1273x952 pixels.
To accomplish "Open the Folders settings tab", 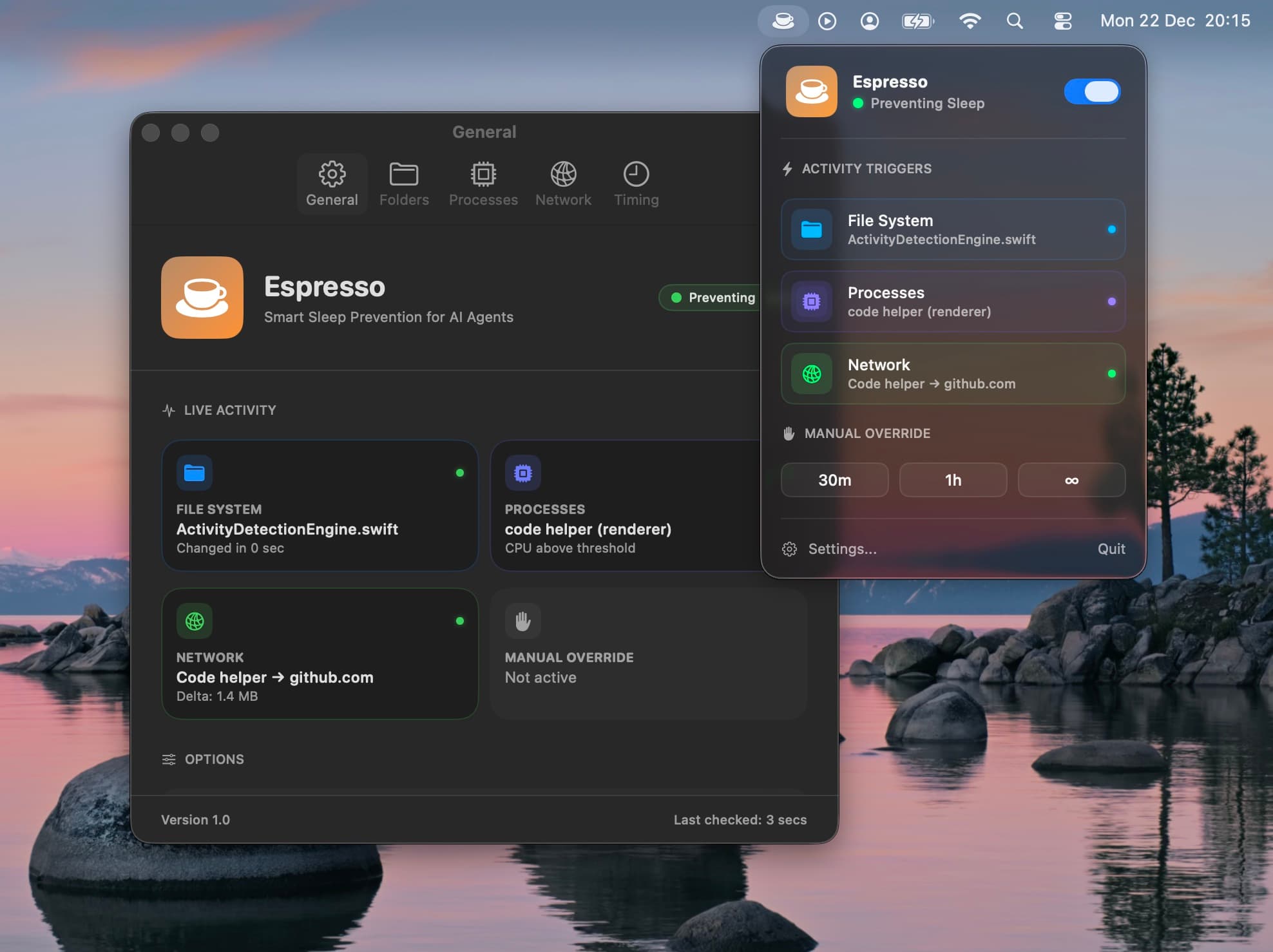I will coord(404,184).
